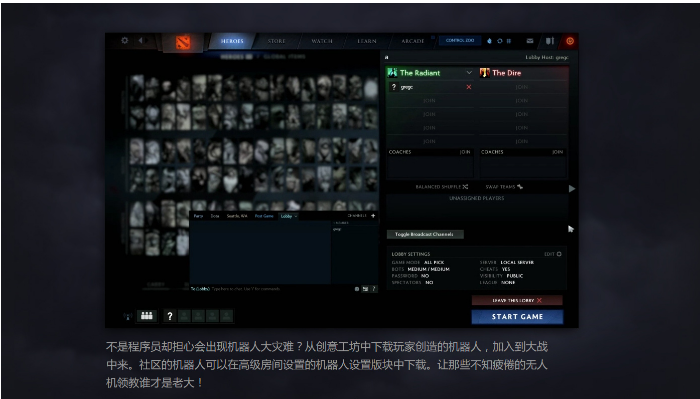Open the ARCADE tab
The width and height of the screenshot is (700, 399).
(x=413, y=41)
